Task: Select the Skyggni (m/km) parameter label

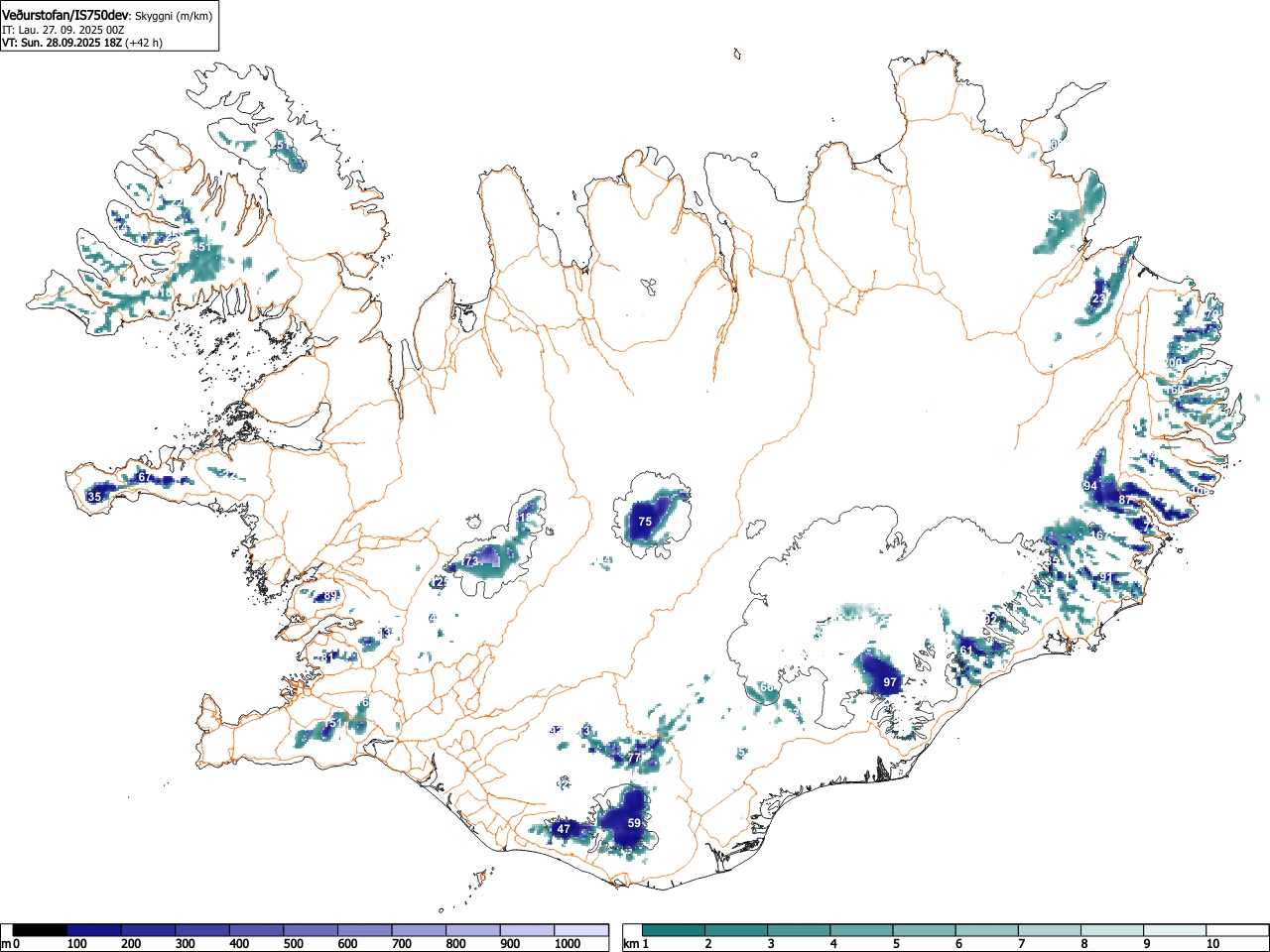Action: coord(175,15)
